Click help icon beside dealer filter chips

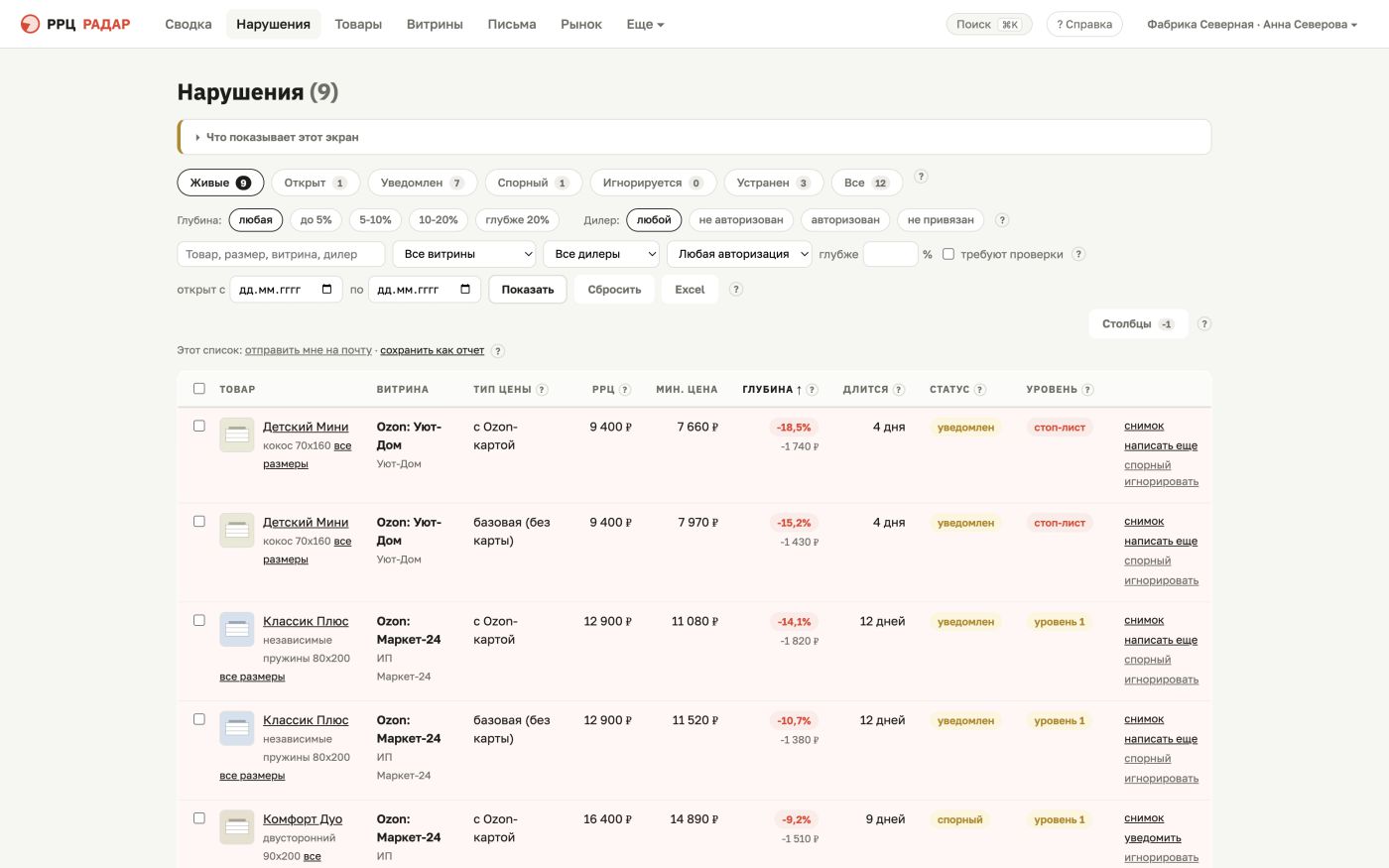pyautogui.click(x=1002, y=220)
